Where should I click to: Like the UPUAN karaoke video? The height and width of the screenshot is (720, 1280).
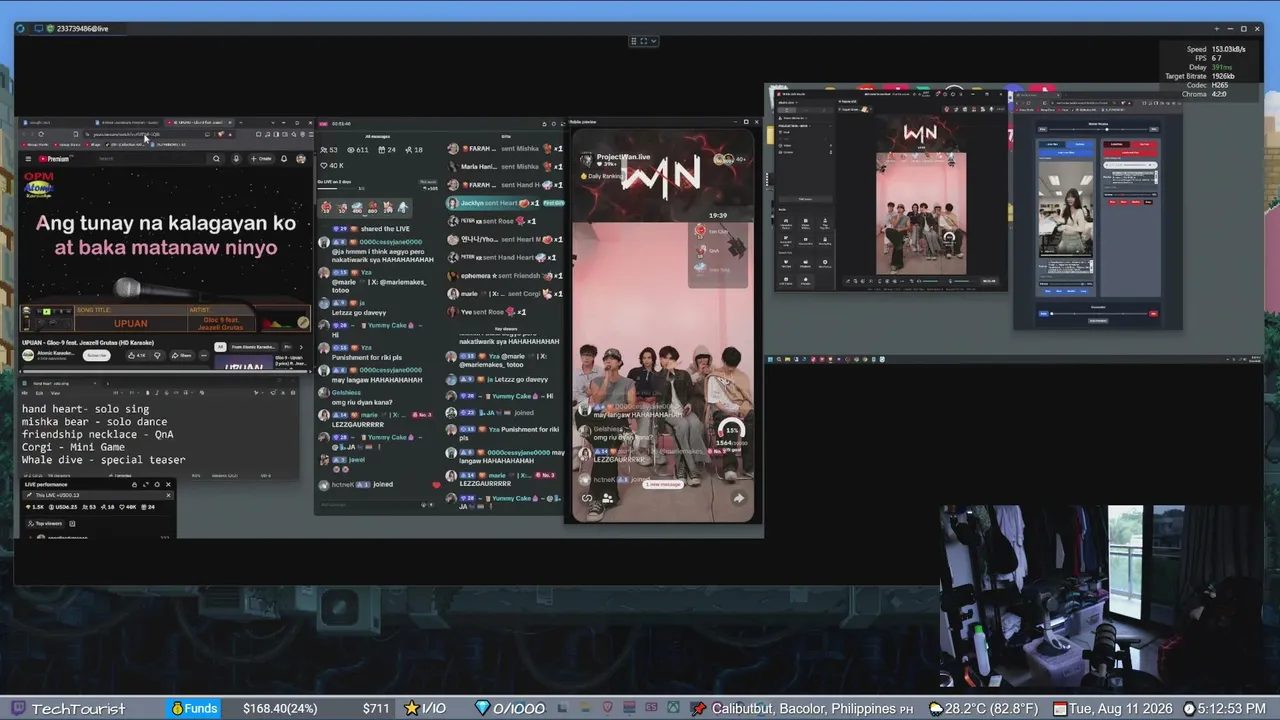[137, 355]
